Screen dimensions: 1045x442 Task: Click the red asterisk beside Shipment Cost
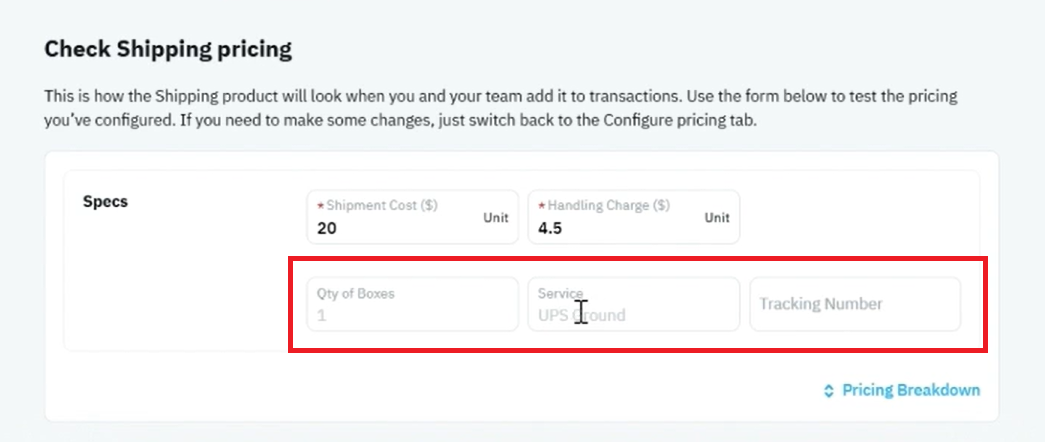coord(320,206)
